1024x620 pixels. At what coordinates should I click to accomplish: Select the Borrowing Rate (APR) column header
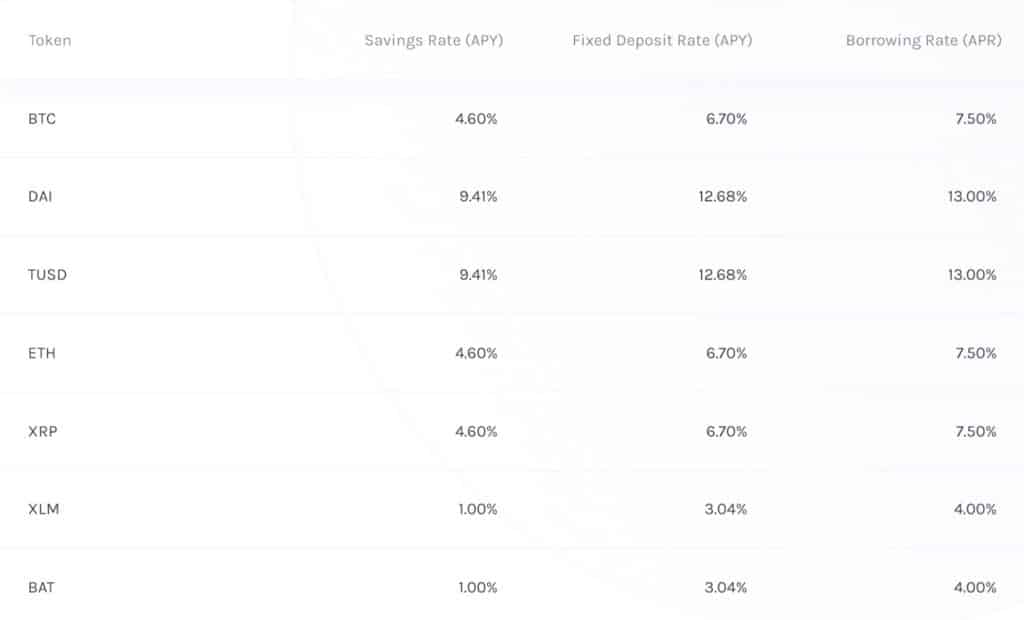(923, 41)
